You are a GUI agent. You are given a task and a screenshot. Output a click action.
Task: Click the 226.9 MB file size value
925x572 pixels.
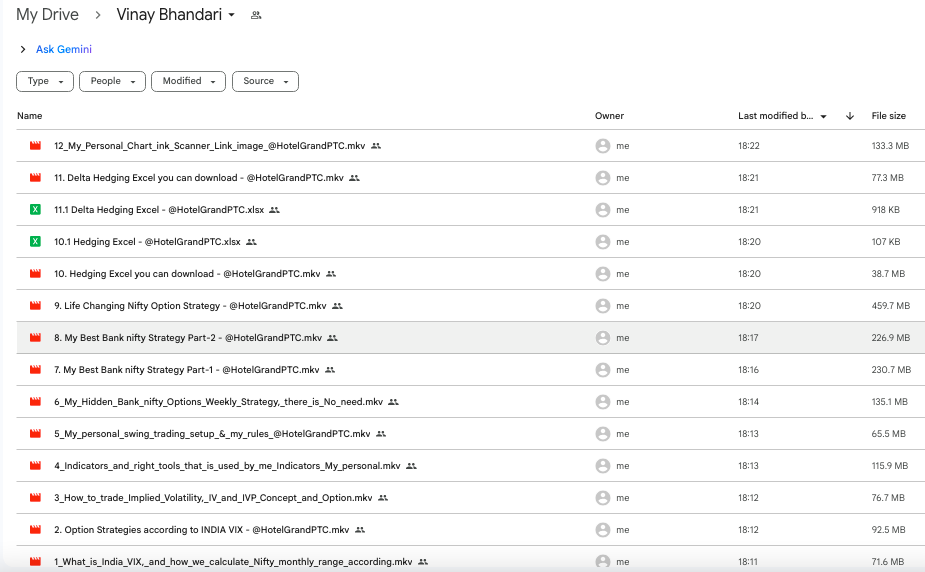(x=891, y=337)
